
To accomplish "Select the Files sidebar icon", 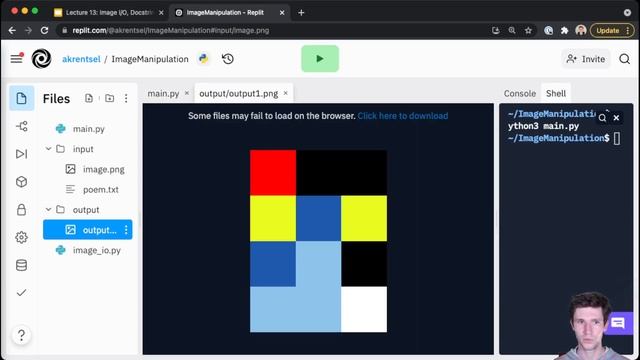I will click(x=22, y=98).
